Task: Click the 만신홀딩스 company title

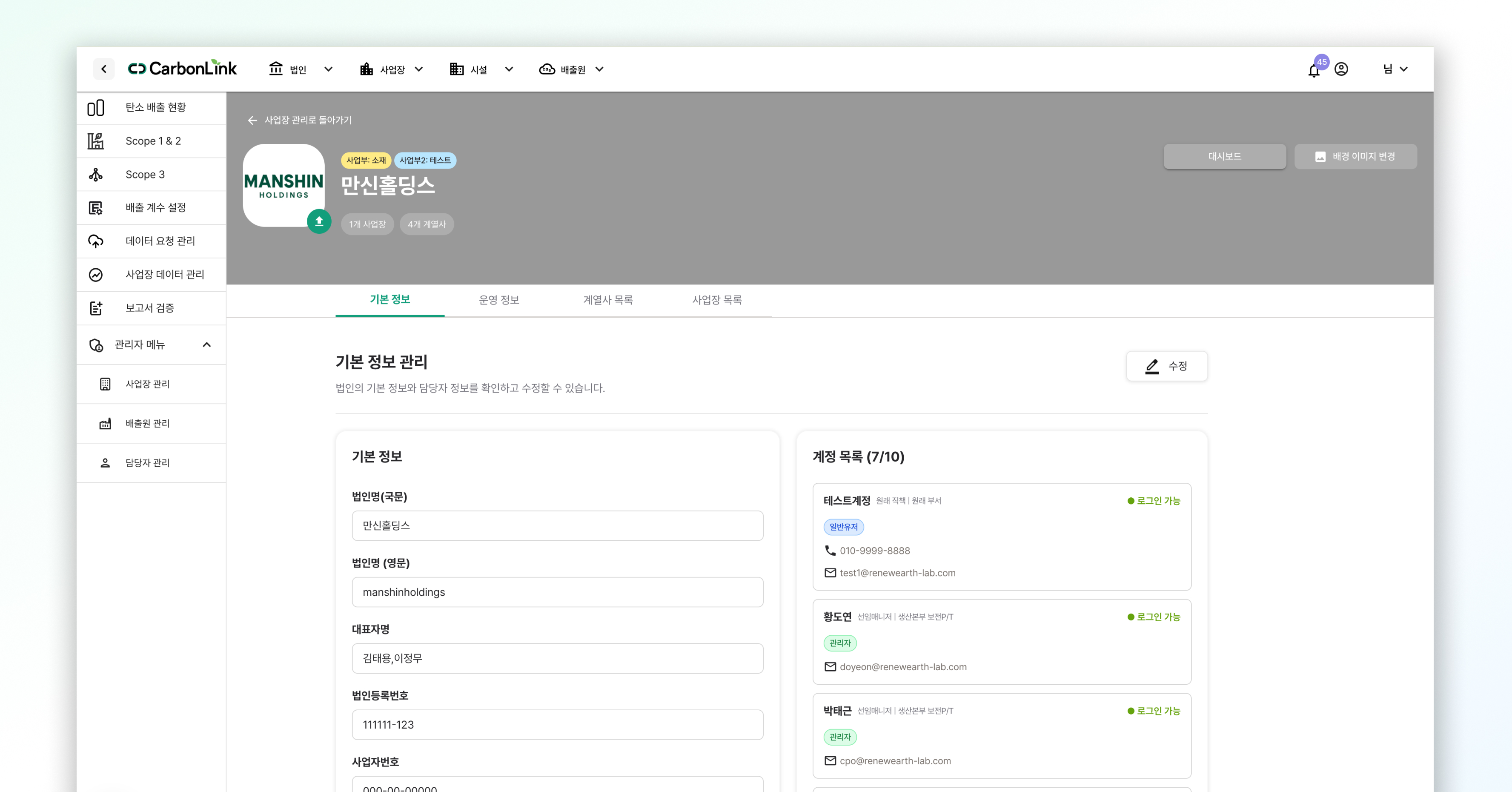Action: coord(388,186)
